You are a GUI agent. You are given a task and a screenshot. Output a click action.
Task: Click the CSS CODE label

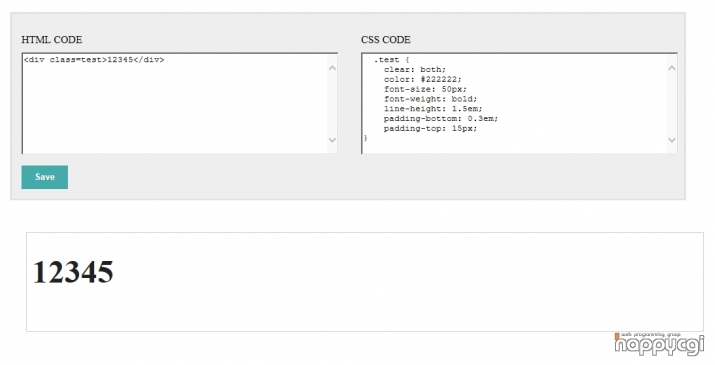pyautogui.click(x=386, y=40)
